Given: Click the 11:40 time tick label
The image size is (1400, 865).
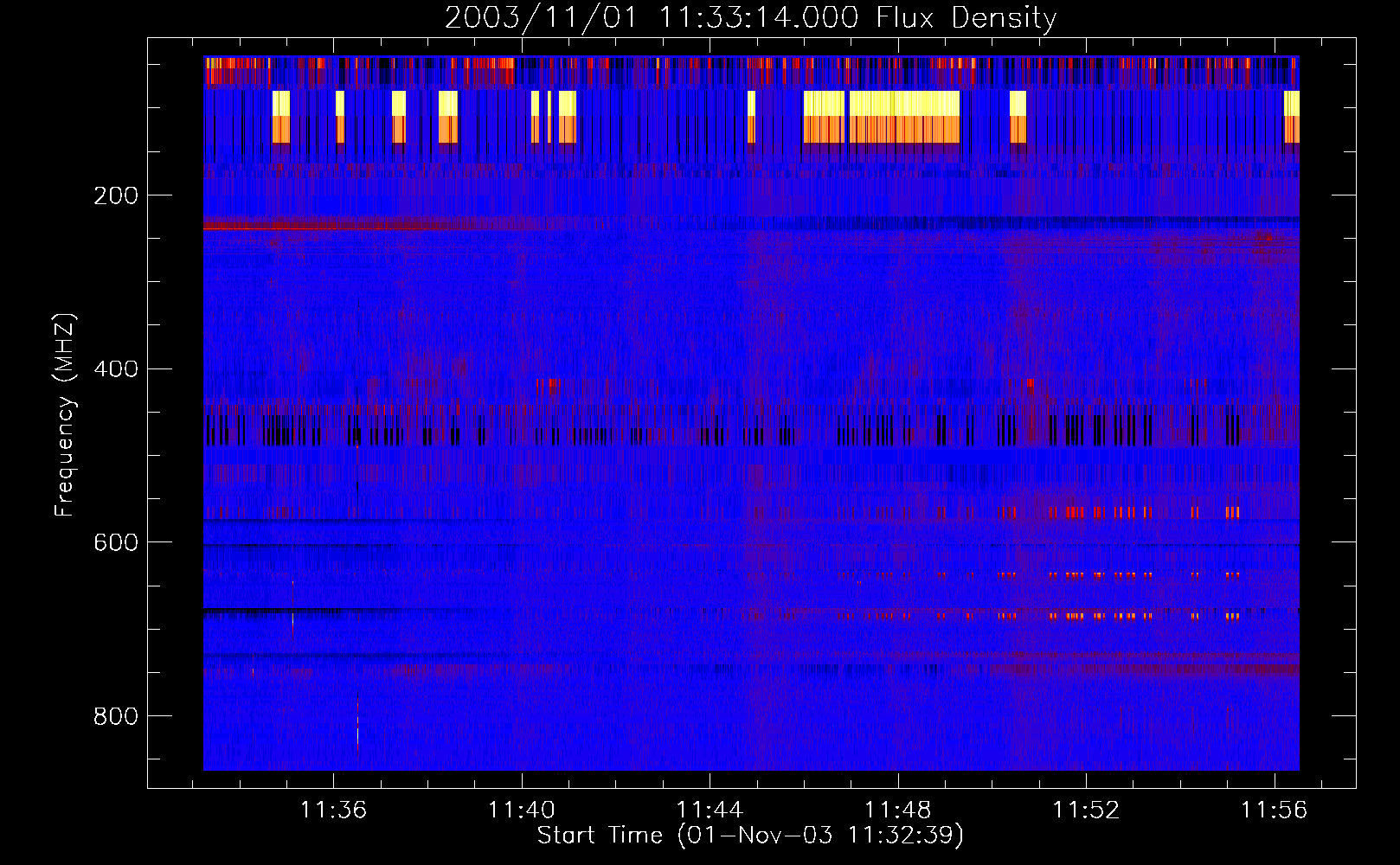Looking at the screenshot, I should (x=522, y=810).
